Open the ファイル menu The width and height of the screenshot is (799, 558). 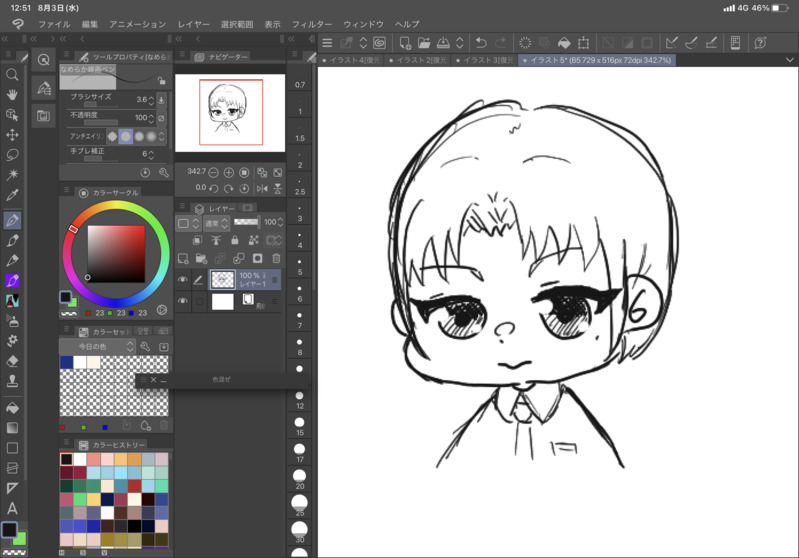(x=54, y=24)
